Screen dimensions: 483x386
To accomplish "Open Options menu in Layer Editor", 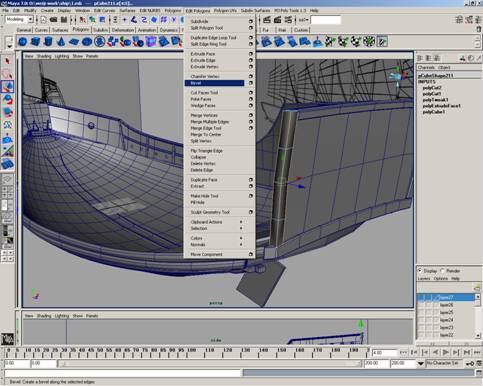I will 441,279.
